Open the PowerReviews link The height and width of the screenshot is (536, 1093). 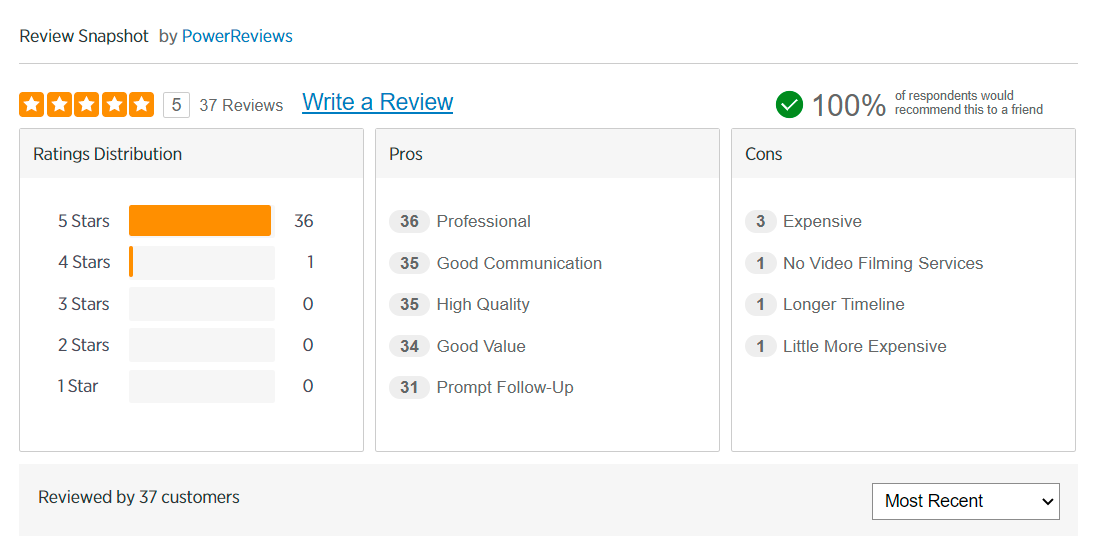(237, 36)
